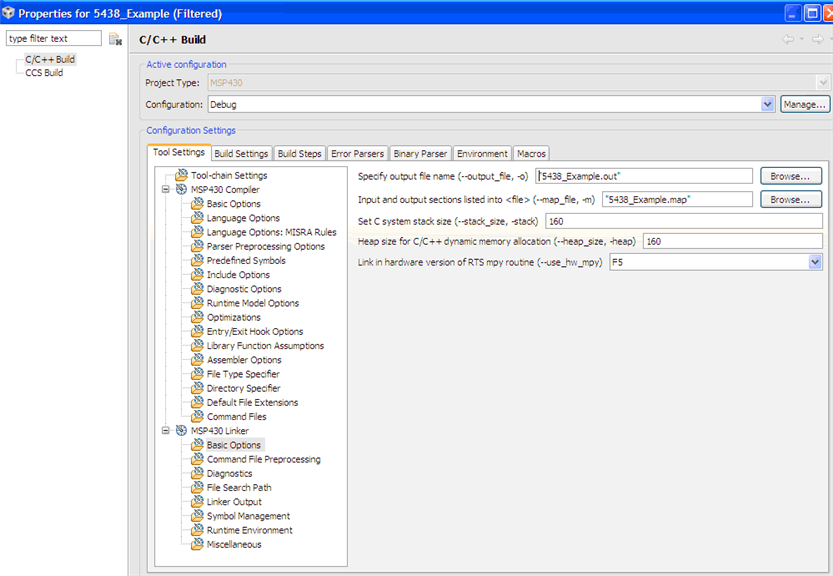The image size is (833, 576).
Task: Select the Tool Settings tab
Action: click(179, 152)
